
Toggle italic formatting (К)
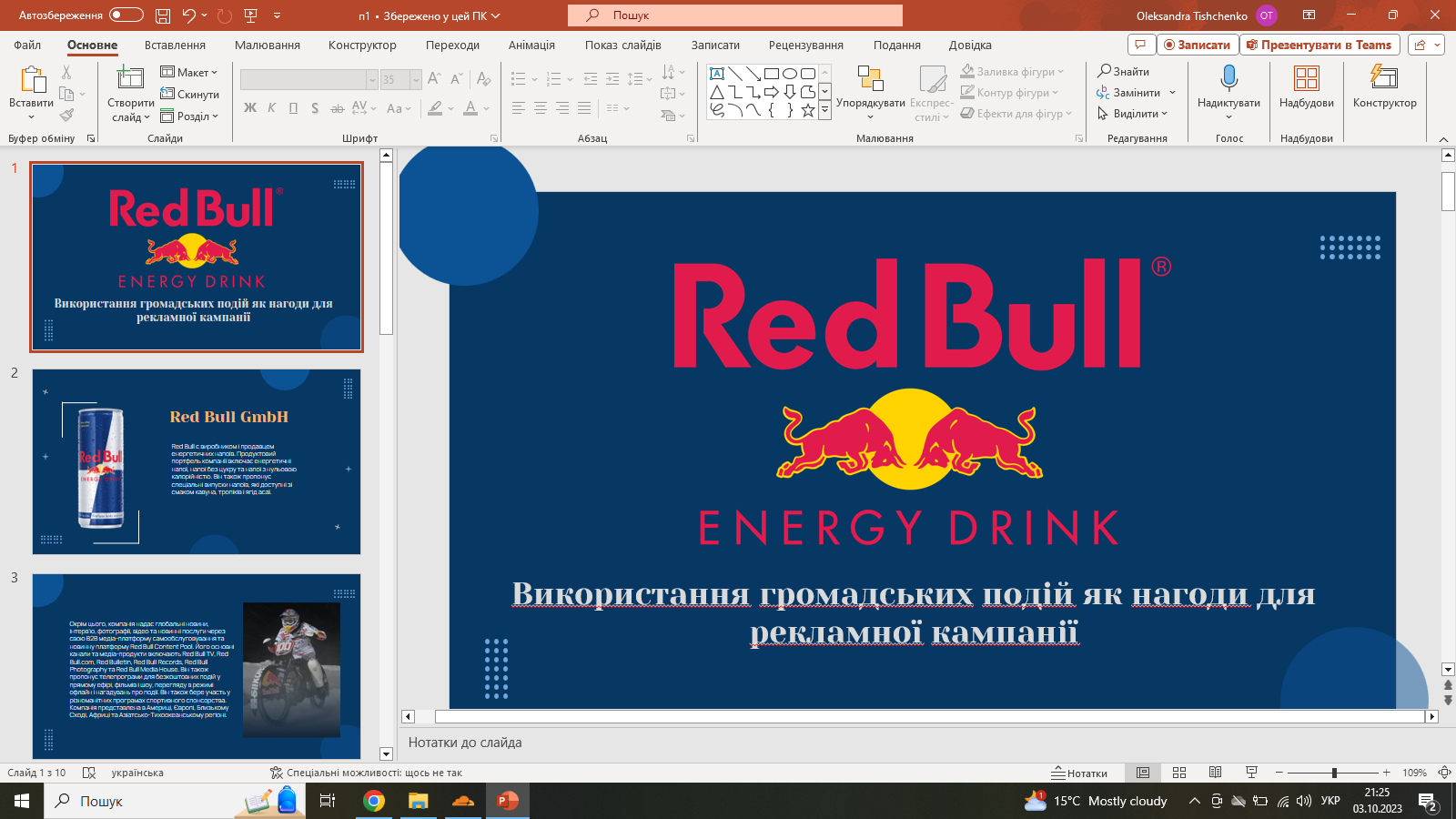point(272,108)
